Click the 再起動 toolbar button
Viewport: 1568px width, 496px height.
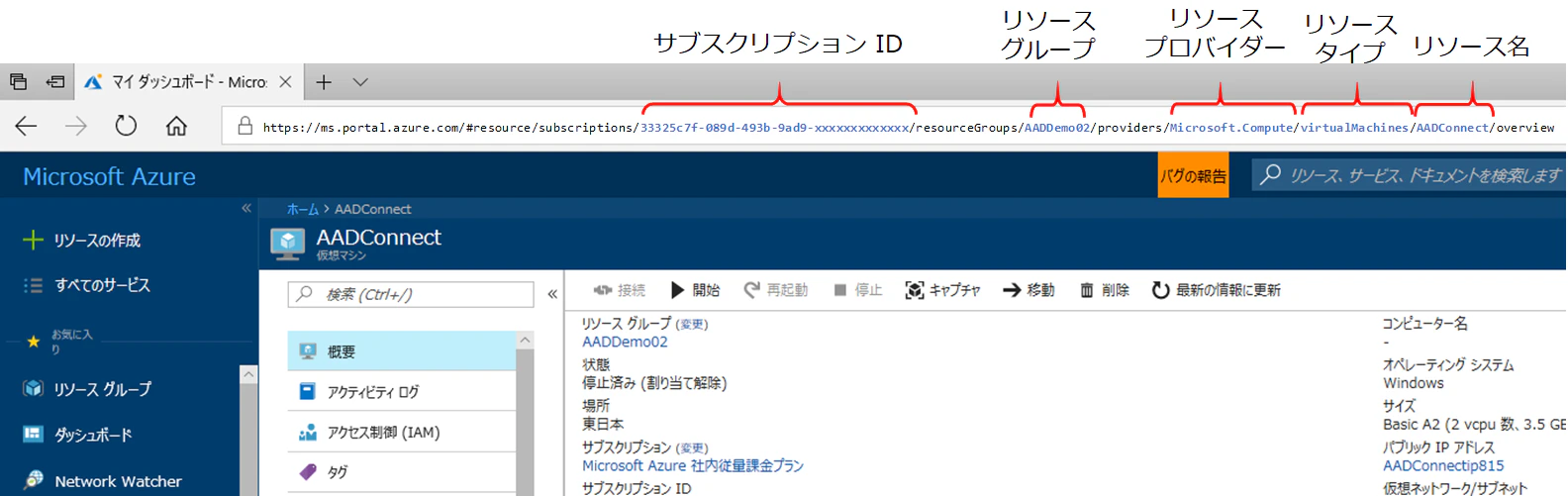click(776, 290)
